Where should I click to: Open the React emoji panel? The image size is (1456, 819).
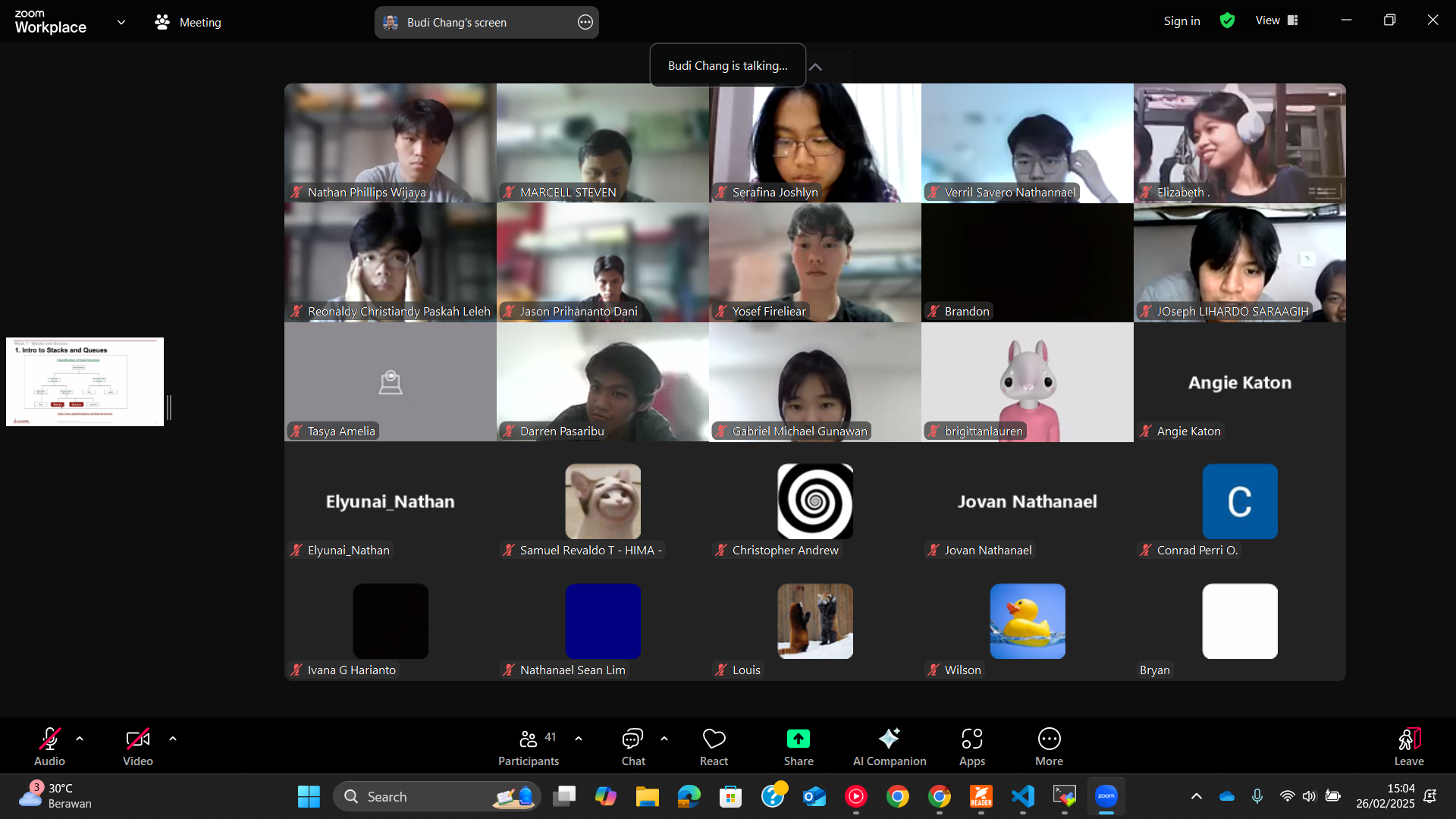coord(714,746)
